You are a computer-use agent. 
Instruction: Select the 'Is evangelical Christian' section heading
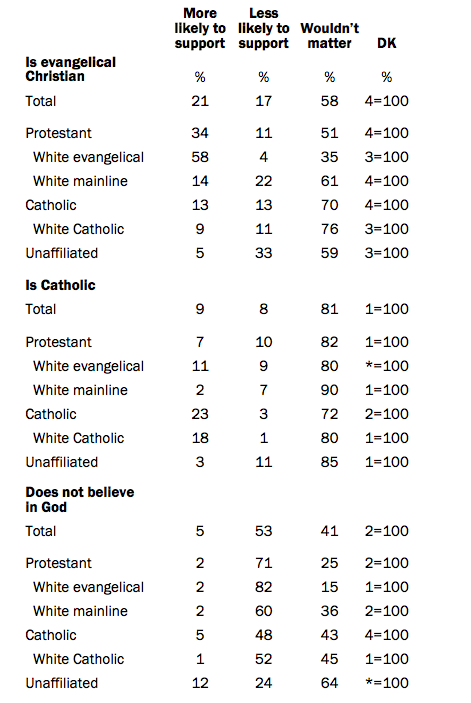coord(70,69)
